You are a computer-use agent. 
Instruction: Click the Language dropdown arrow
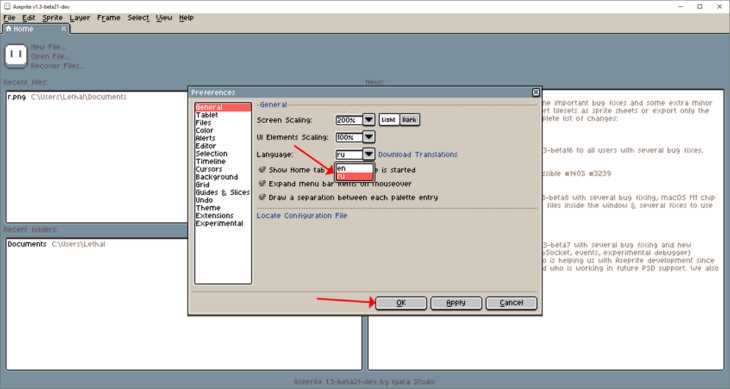(369, 154)
